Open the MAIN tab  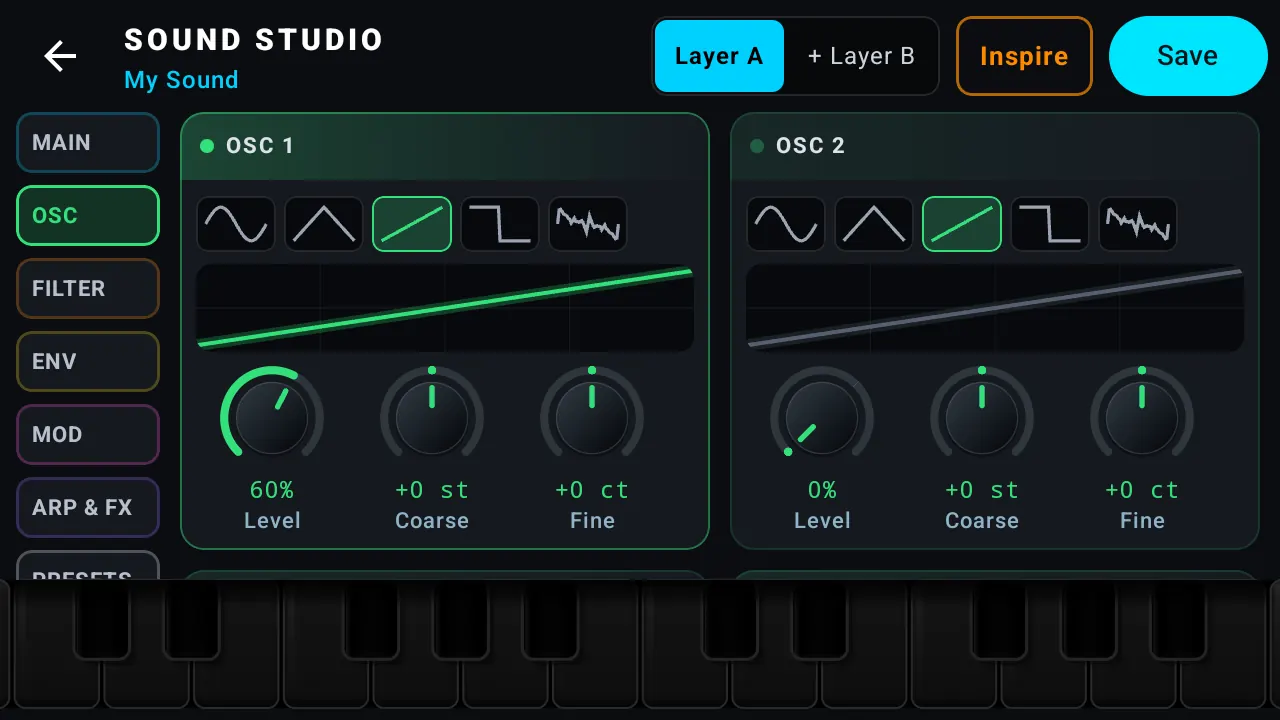click(88, 142)
